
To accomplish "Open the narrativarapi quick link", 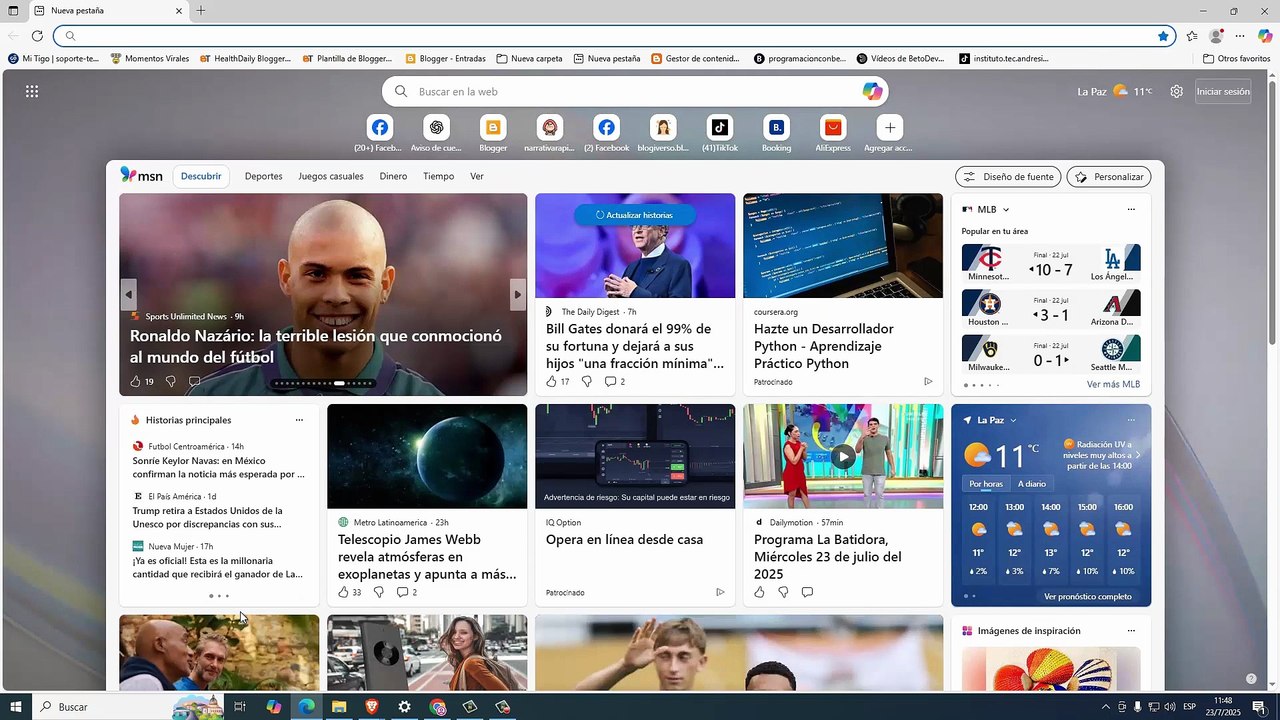I will pos(549,128).
